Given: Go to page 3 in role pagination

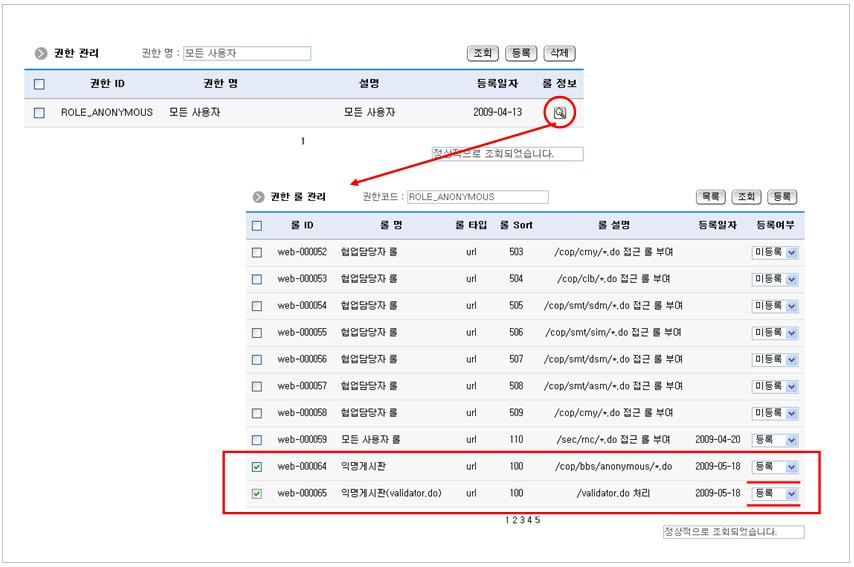Looking at the screenshot, I should click(x=523, y=520).
